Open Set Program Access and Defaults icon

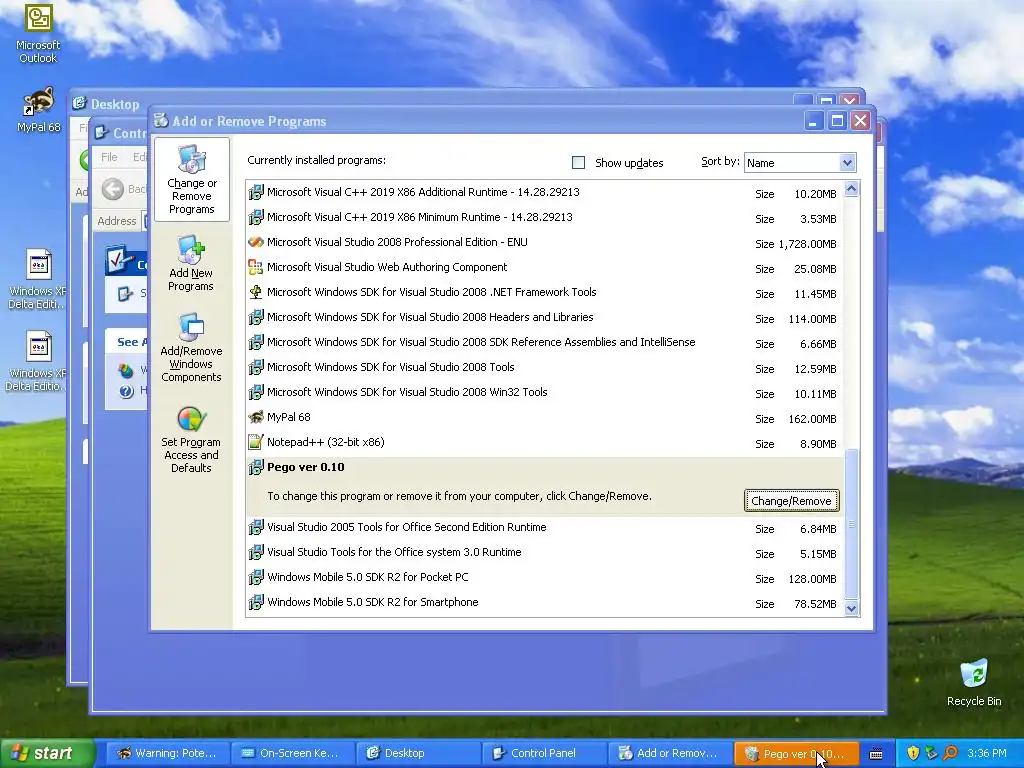pyautogui.click(x=191, y=440)
